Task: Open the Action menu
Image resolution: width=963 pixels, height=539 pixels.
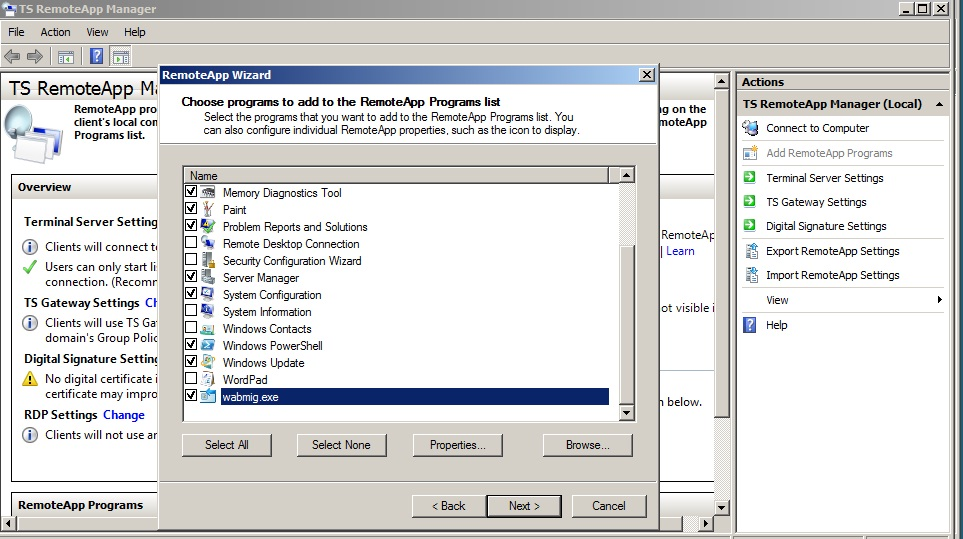Action: coord(55,32)
